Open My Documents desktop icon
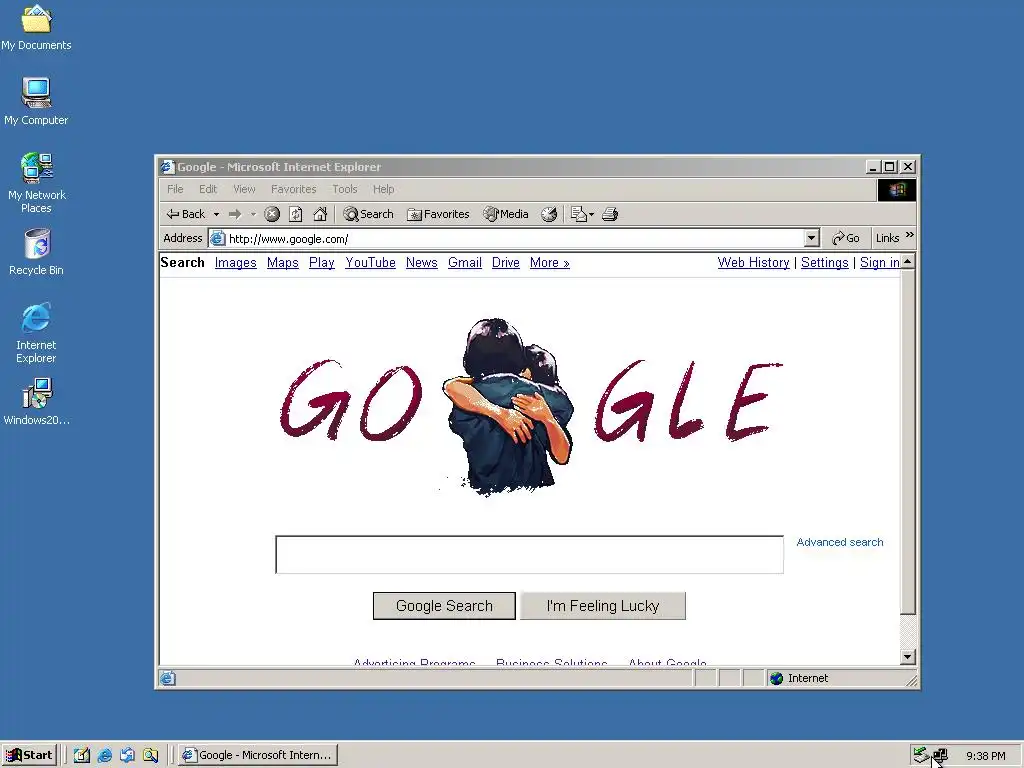The height and width of the screenshot is (768, 1024). point(36,27)
